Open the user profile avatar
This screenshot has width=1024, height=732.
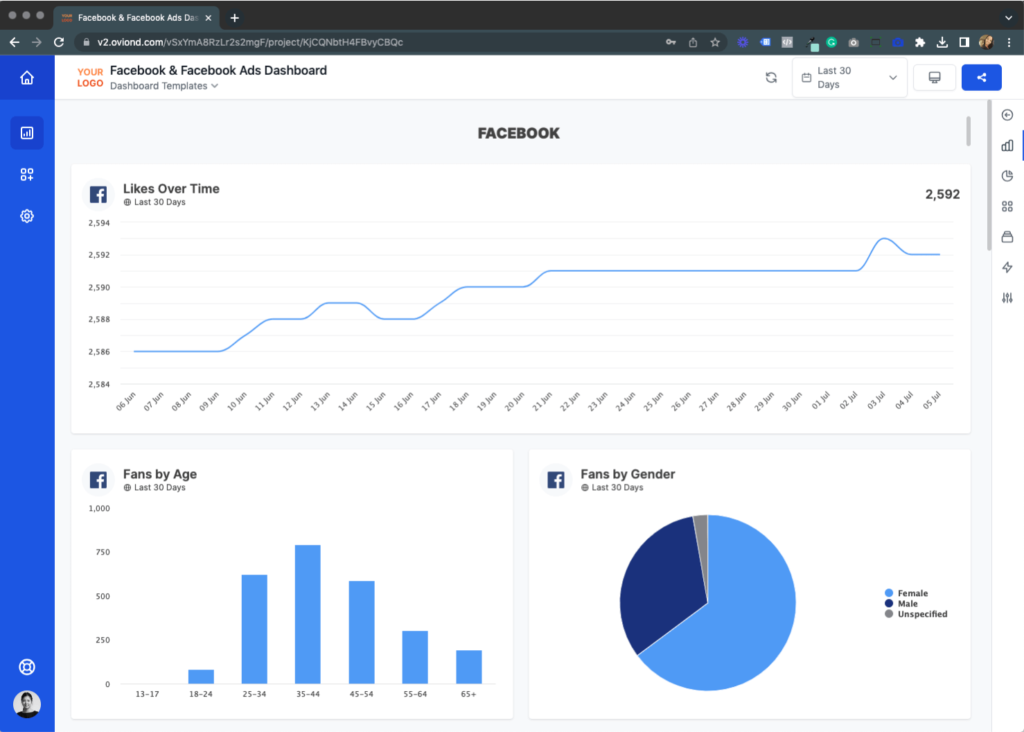point(27,704)
